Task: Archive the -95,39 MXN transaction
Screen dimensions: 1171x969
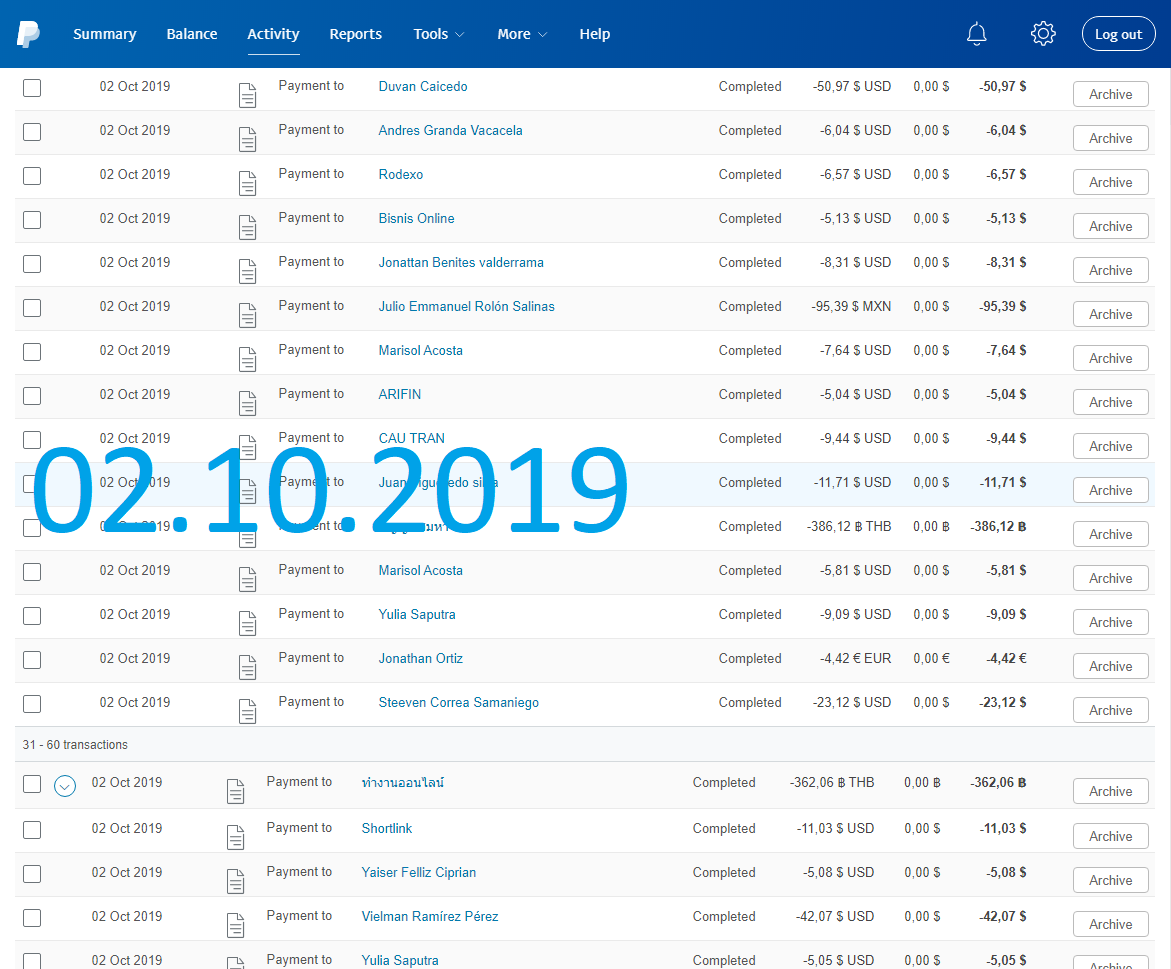Action: [x=1111, y=315]
